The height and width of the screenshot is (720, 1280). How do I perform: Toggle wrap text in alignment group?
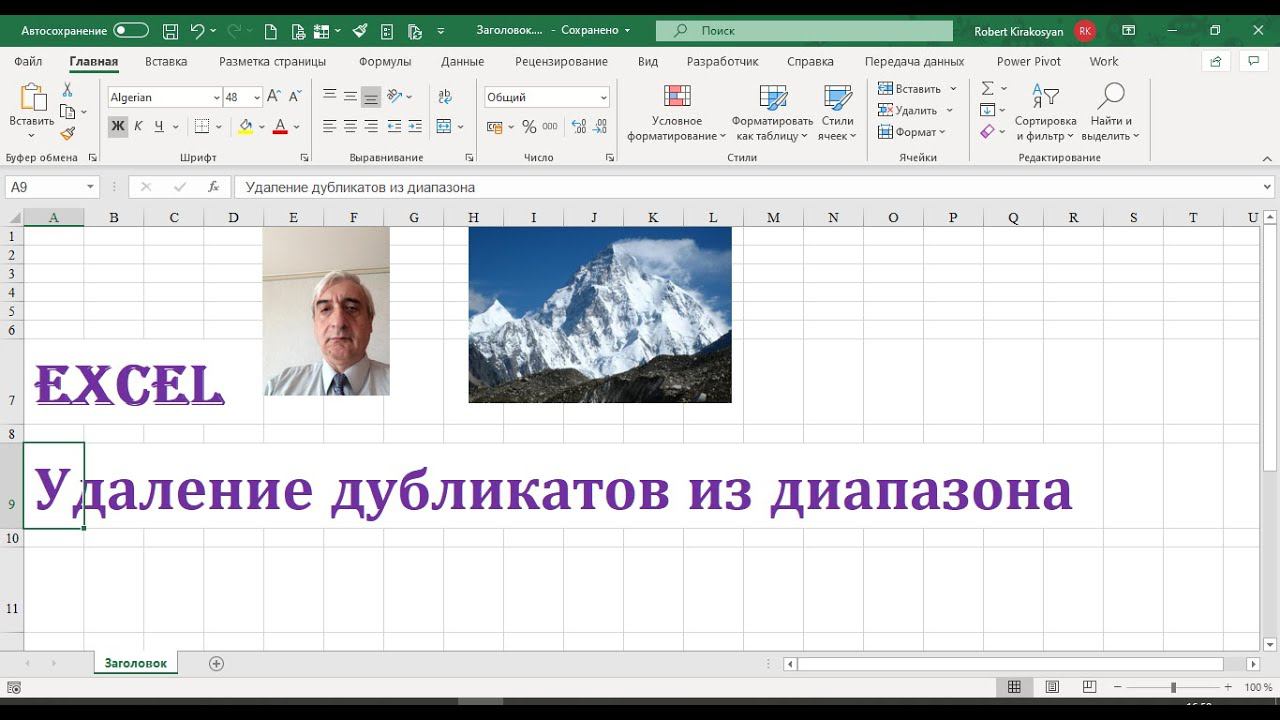point(444,96)
